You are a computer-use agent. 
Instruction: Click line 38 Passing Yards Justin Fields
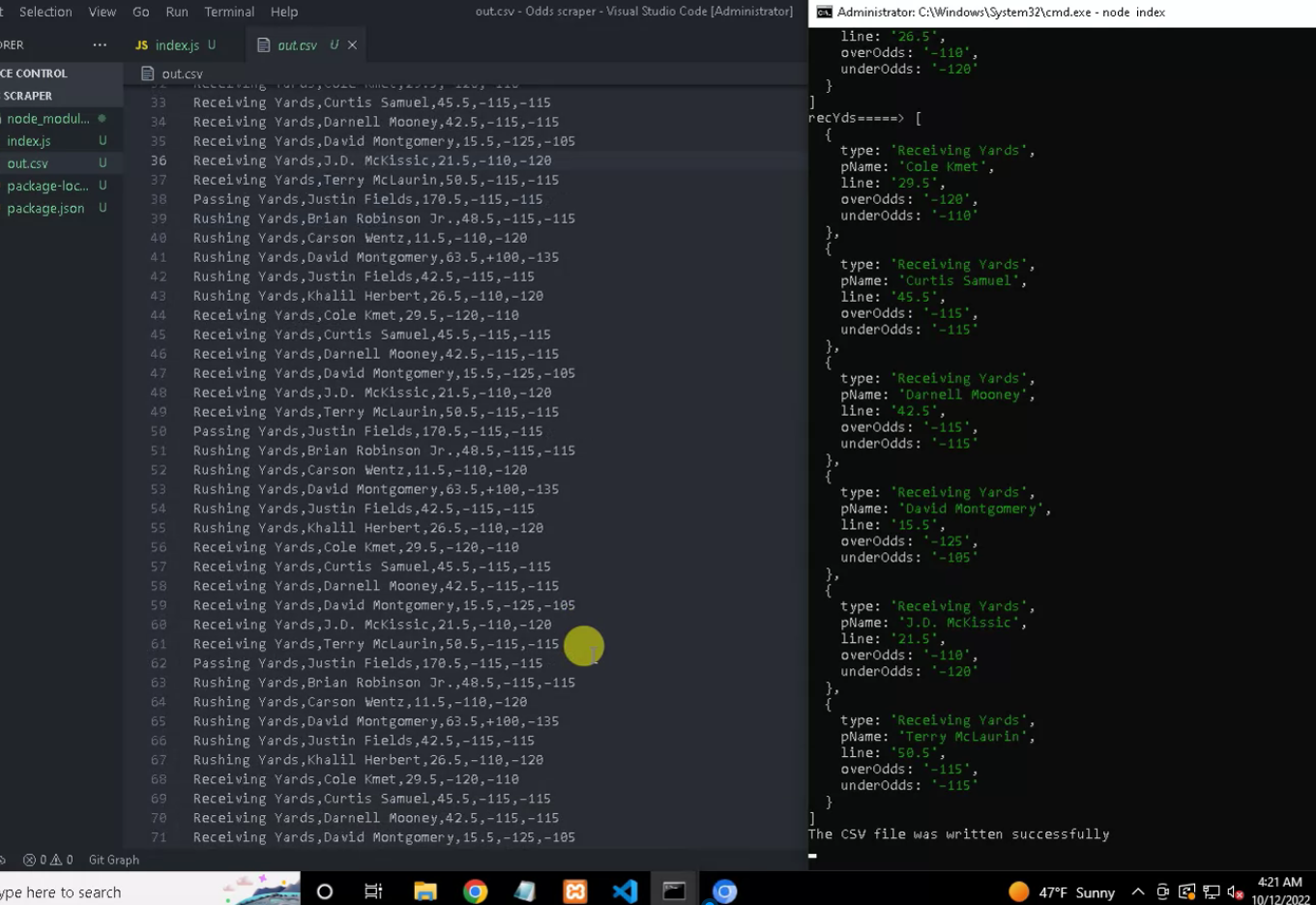367,199
